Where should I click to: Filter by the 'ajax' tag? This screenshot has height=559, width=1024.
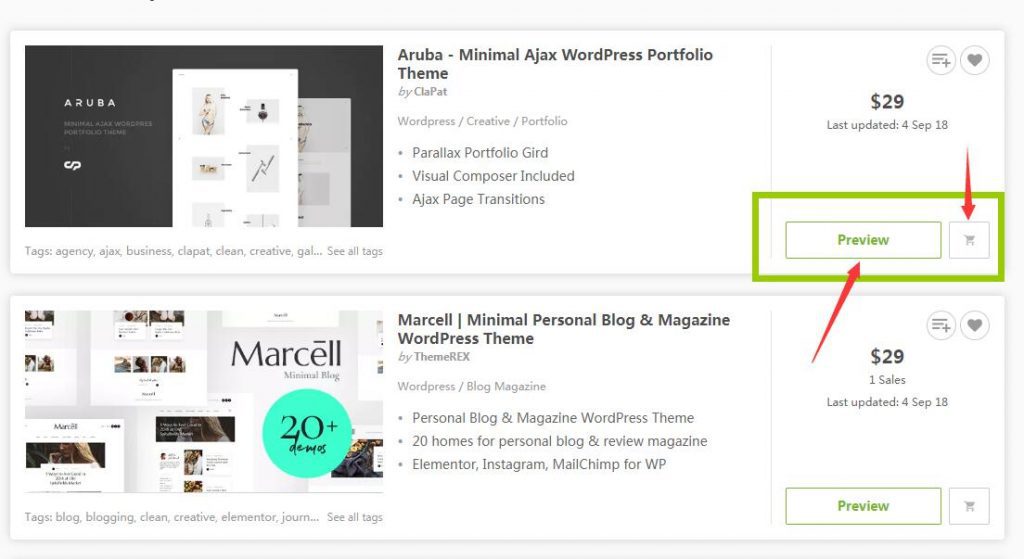click(x=110, y=251)
